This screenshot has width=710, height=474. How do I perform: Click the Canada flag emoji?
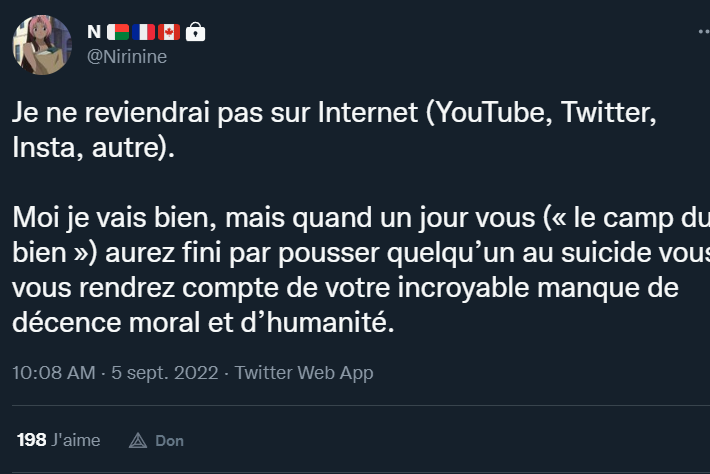tap(169, 33)
